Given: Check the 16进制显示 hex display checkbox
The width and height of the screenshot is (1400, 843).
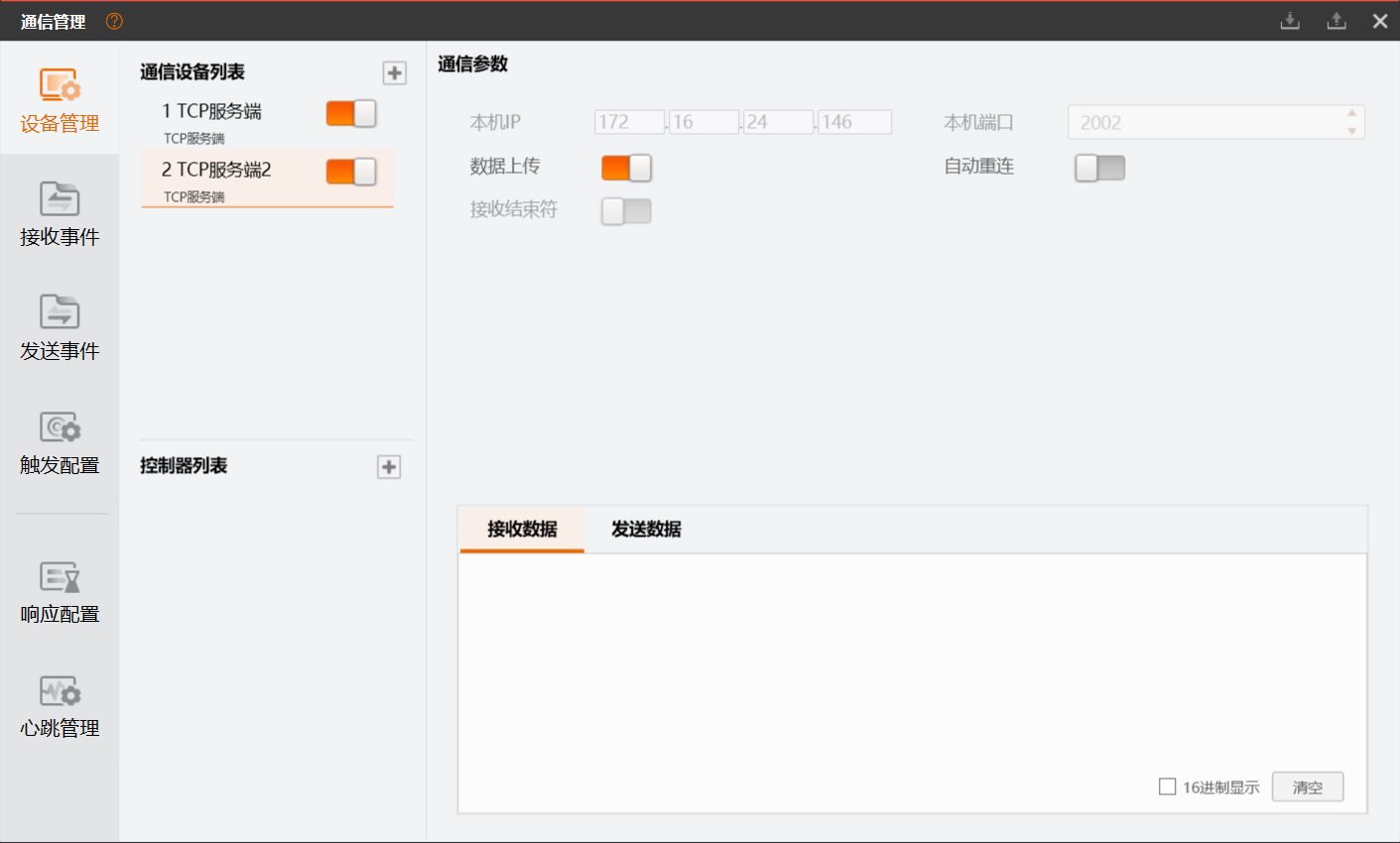Looking at the screenshot, I should 1167,786.
